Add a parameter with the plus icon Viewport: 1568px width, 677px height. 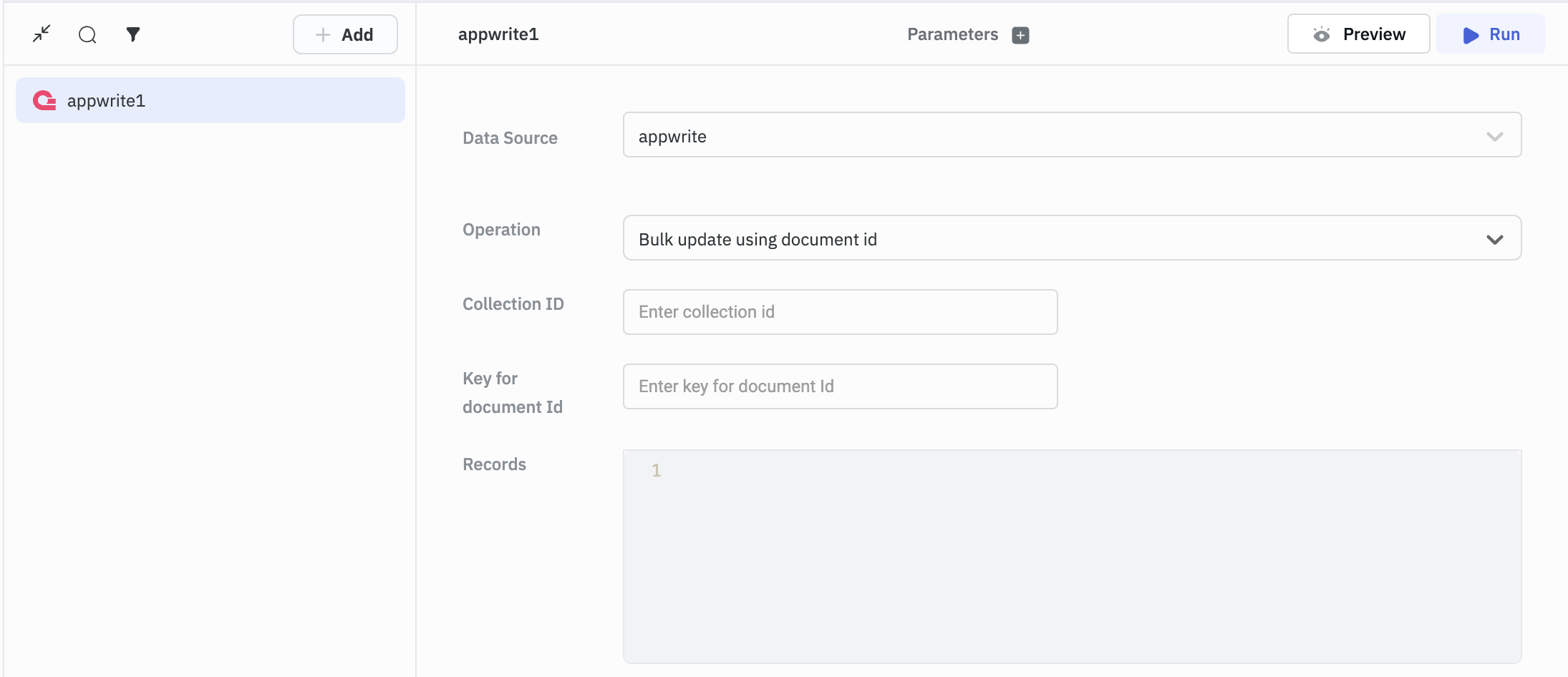click(x=1020, y=35)
